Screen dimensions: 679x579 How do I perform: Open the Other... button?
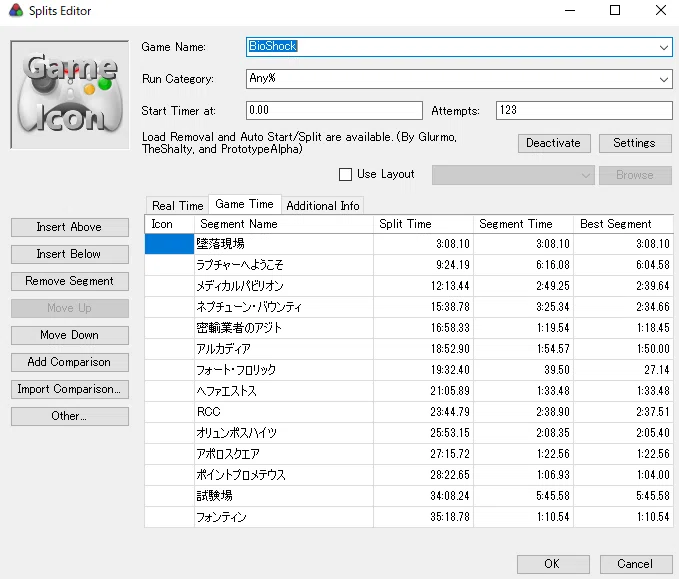pyautogui.click(x=70, y=416)
